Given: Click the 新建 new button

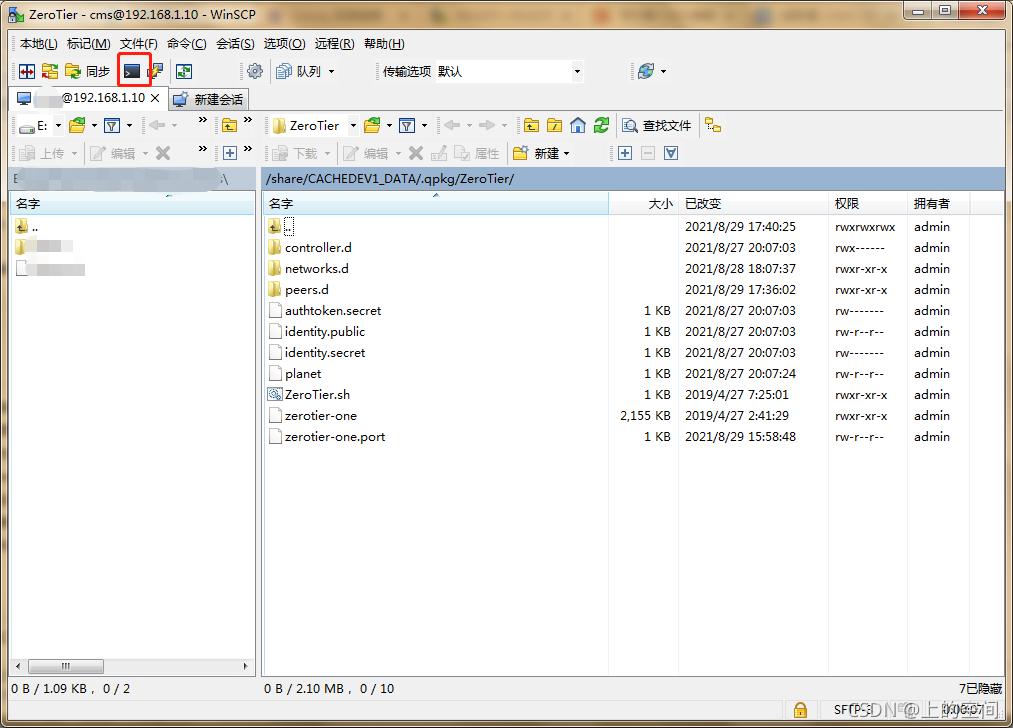Looking at the screenshot, I should pos(536,153).
